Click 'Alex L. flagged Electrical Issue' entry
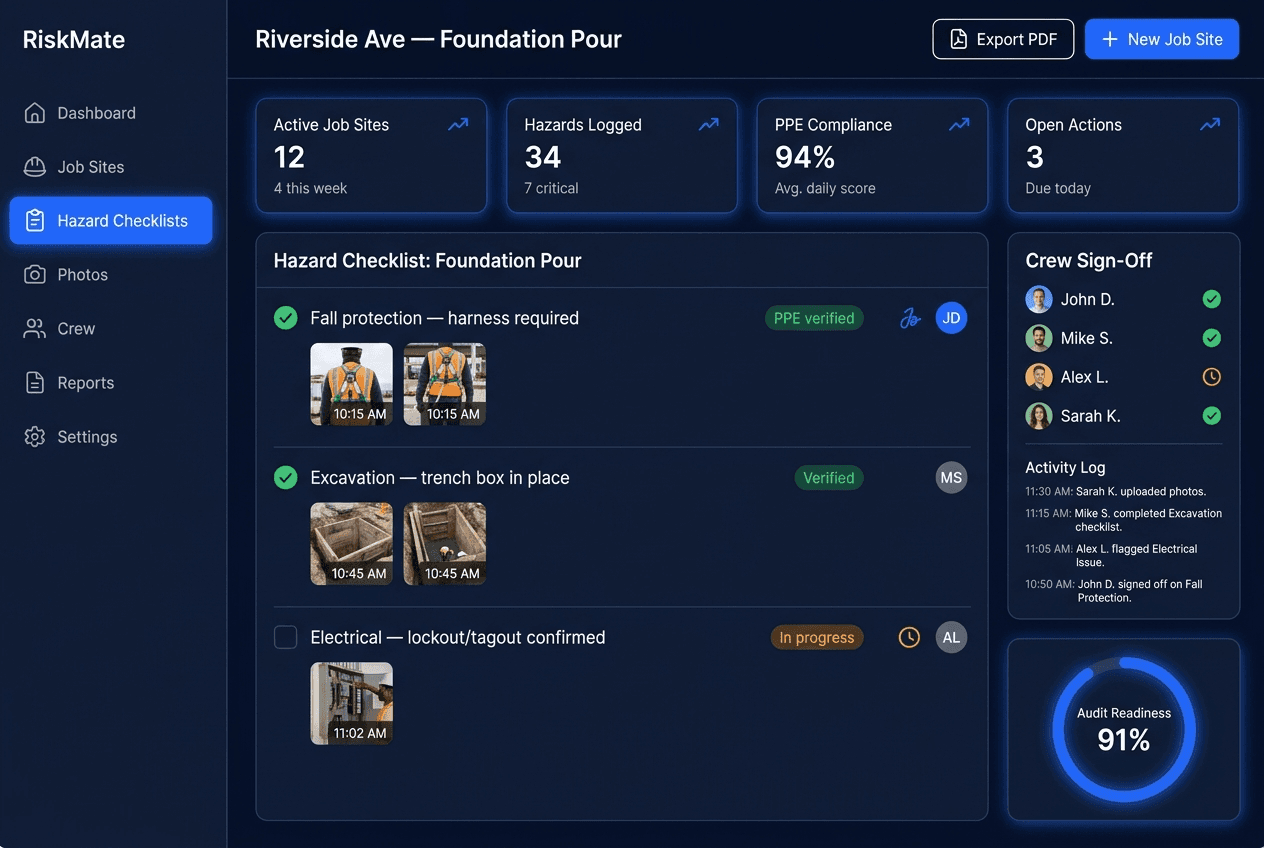 point(1112,556)
